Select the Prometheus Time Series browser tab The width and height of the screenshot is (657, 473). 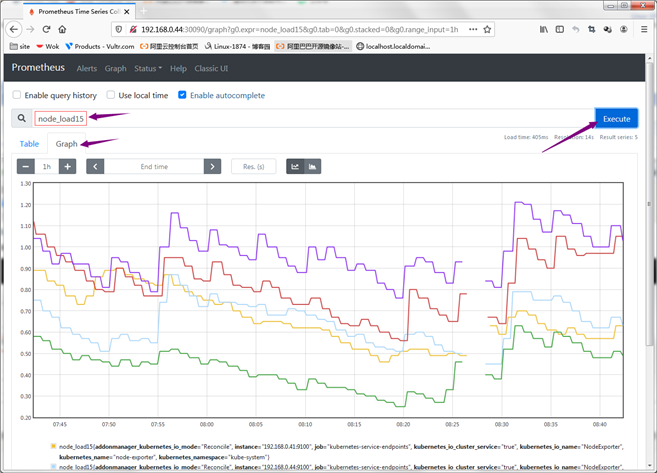(x=78, y=12)
